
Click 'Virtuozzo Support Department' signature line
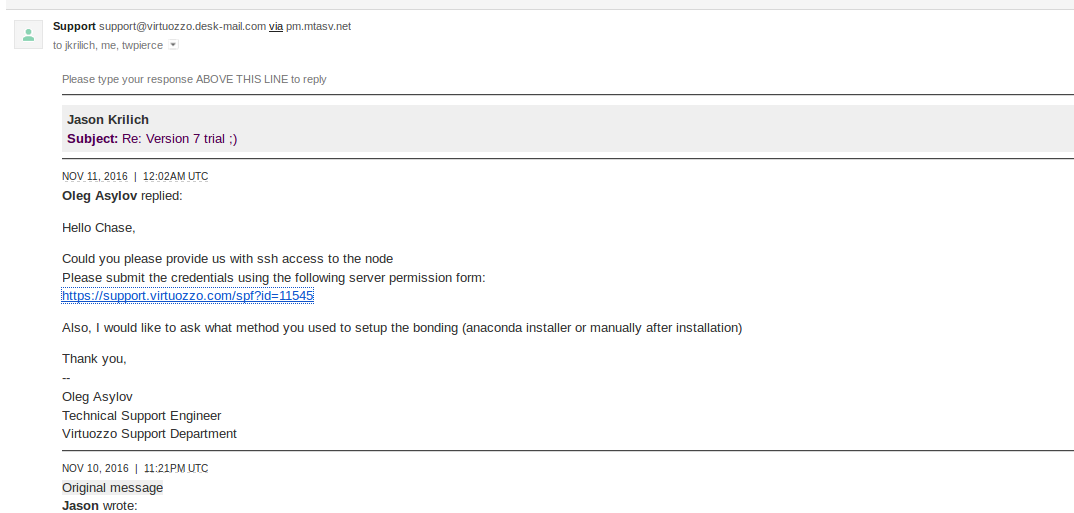point(149,434)
